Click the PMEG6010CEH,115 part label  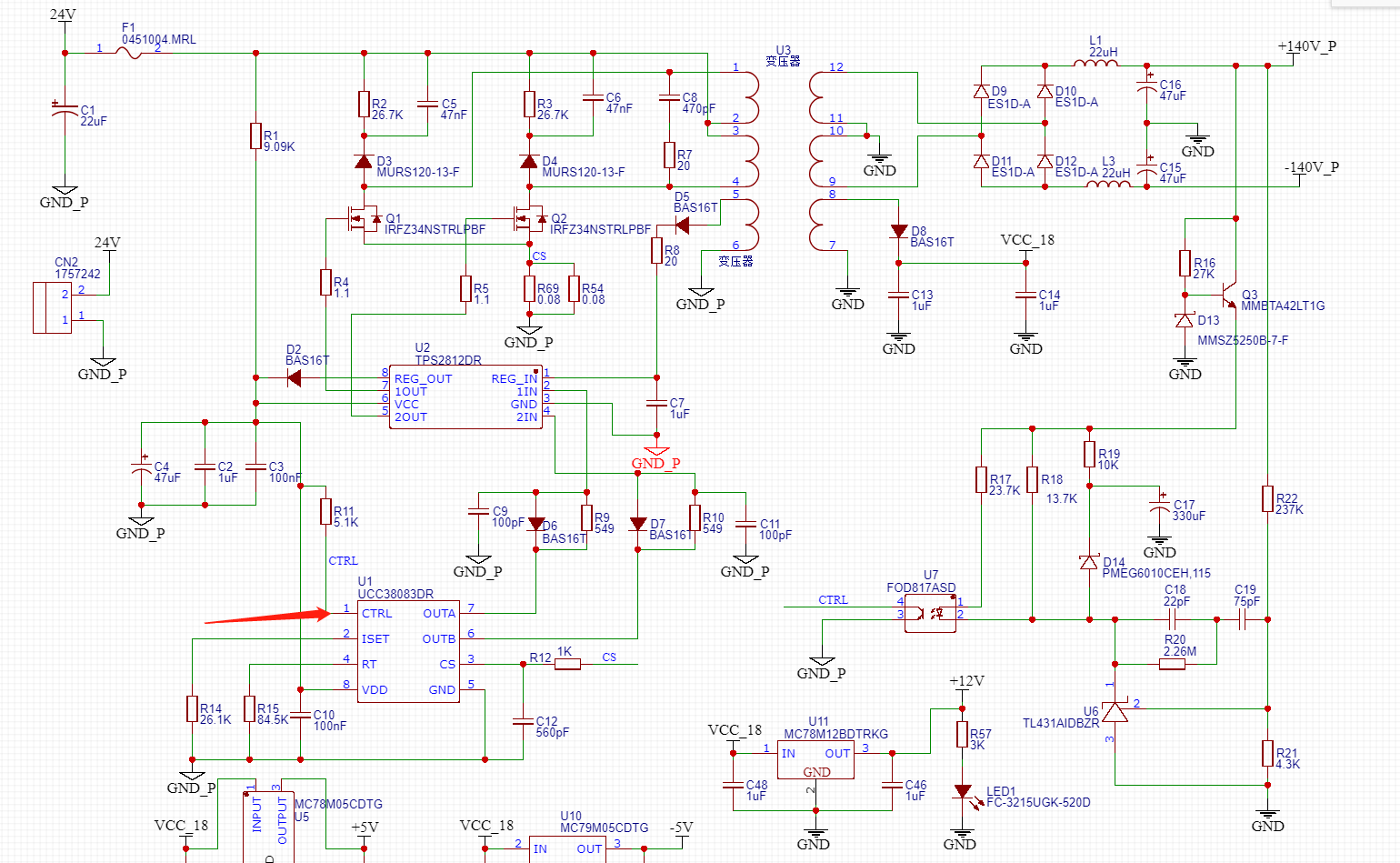[1156, 574]
